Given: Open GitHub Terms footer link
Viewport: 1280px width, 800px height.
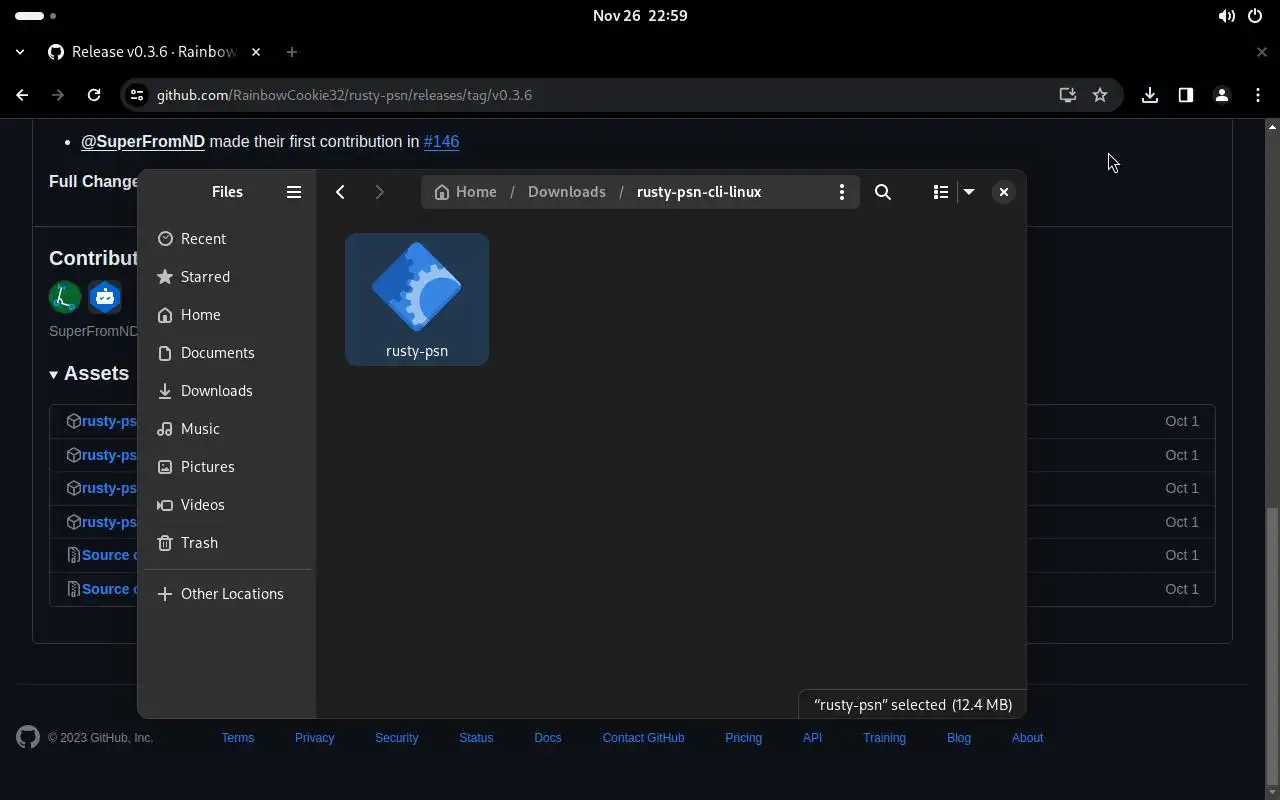Looking at the screenshot, I should (x=238, y=738).
